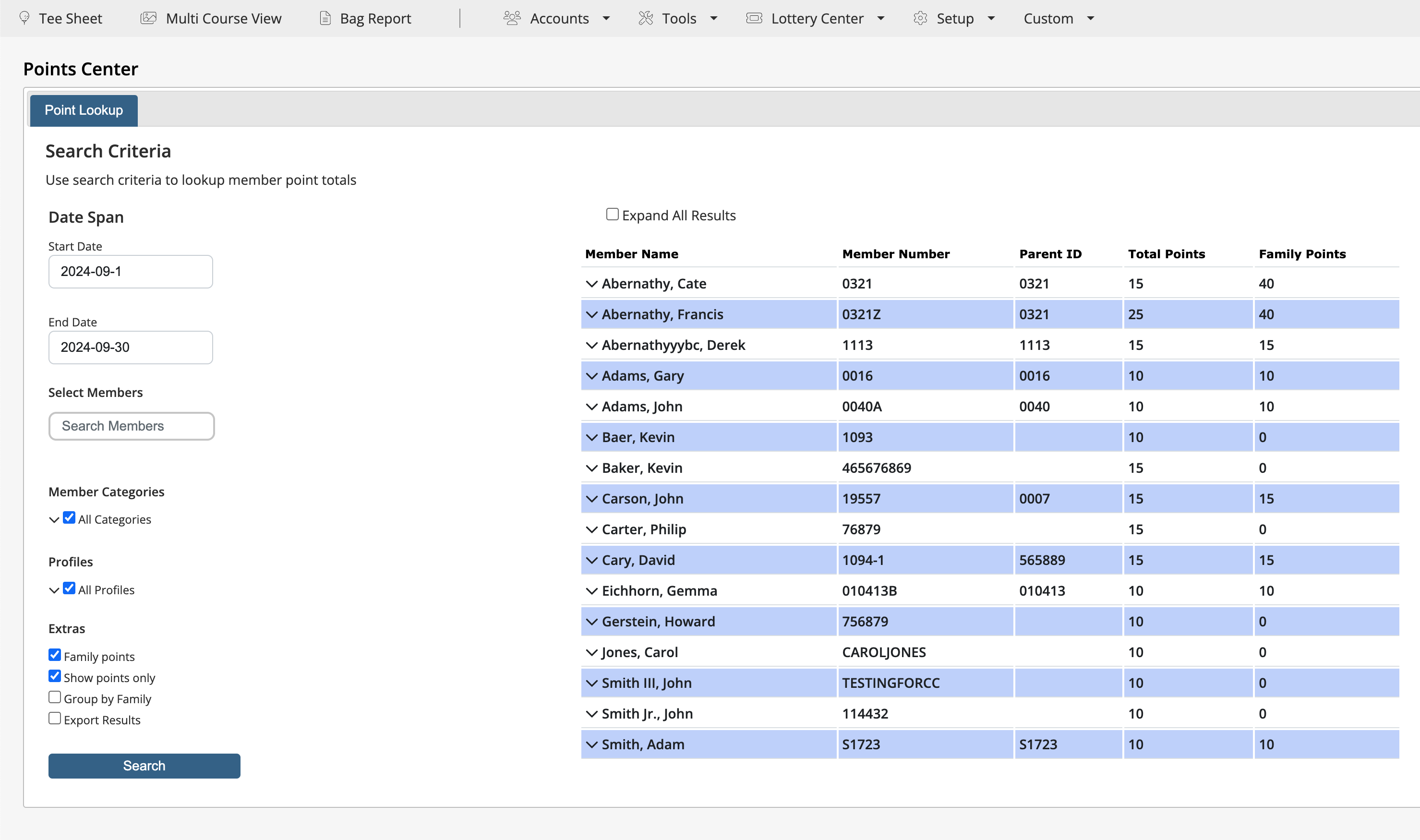Screen dimensions: 1420x840
Task: Expand the Abernathy, Cate row
Action: [x=591, y=284]
